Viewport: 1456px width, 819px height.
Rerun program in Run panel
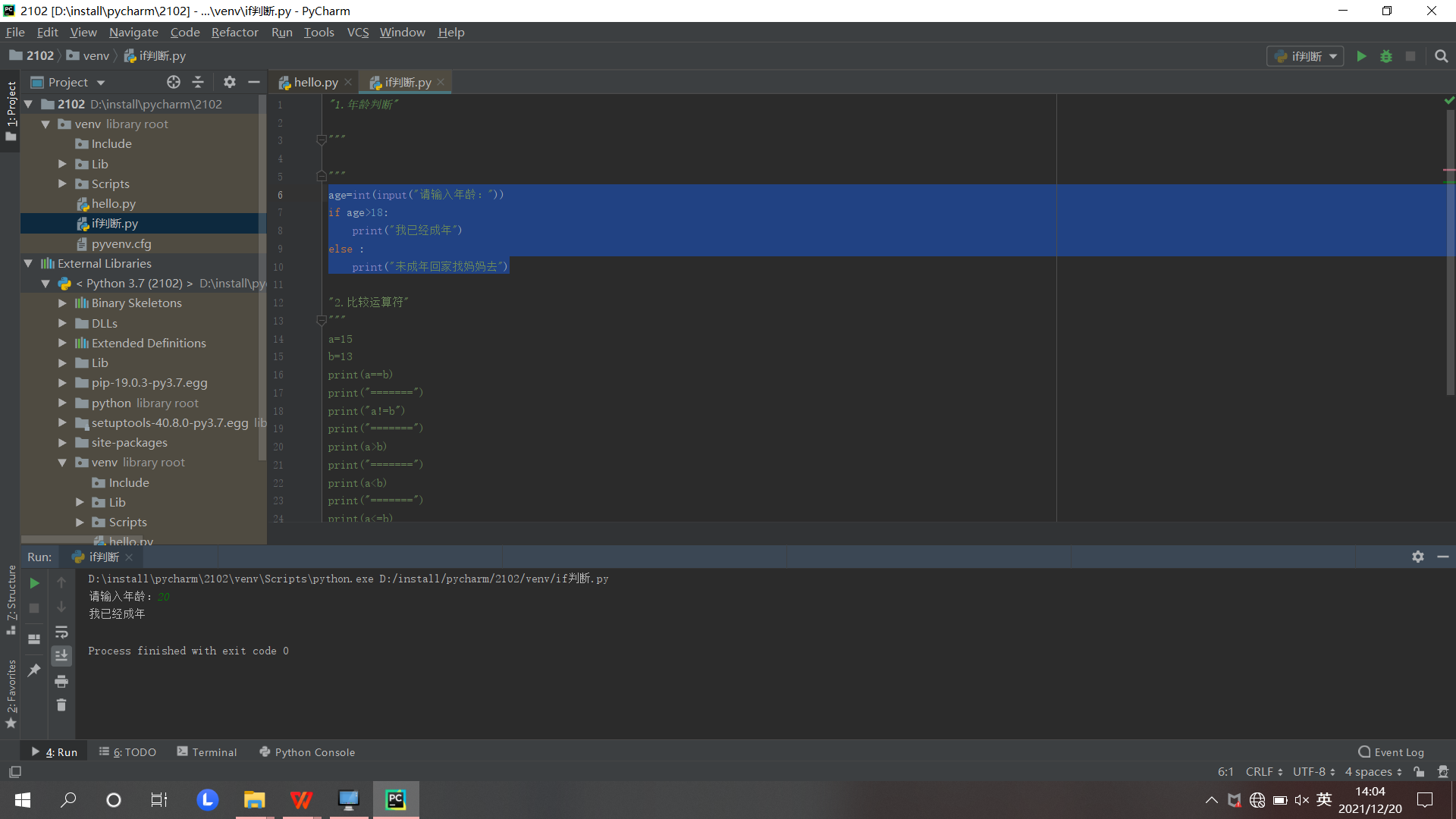34,583
